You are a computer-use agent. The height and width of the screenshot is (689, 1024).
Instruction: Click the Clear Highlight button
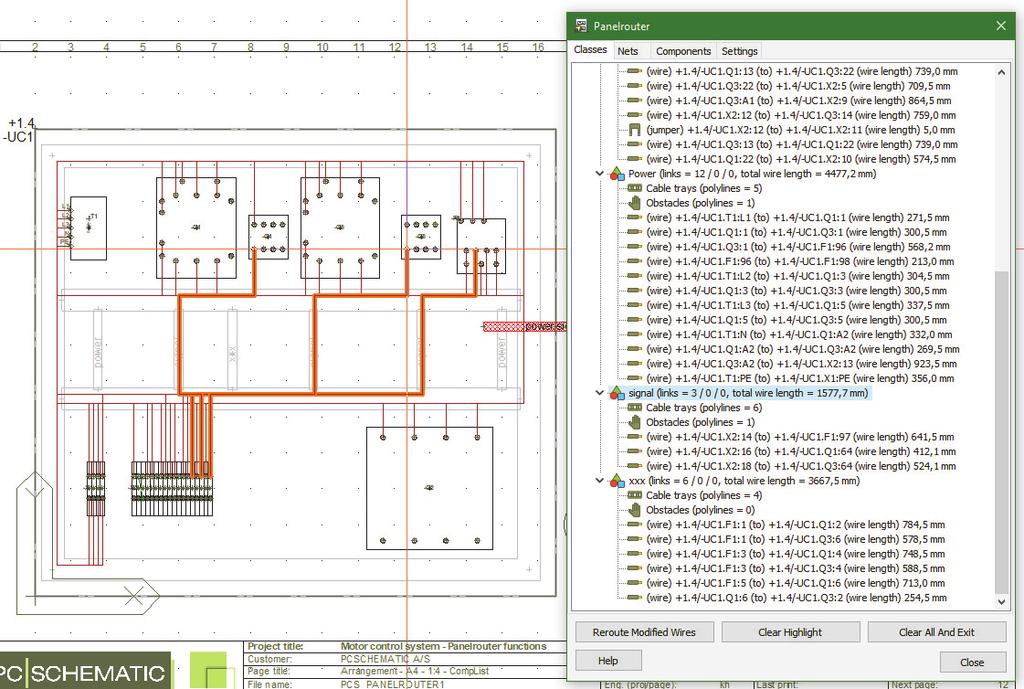(790, 632)
